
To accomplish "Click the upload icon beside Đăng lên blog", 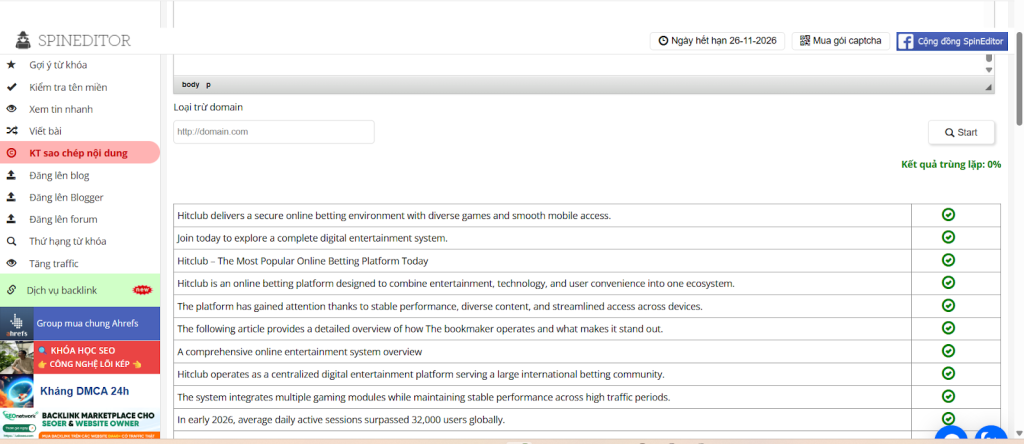I will pyautogui.click(x=11, y=175).
